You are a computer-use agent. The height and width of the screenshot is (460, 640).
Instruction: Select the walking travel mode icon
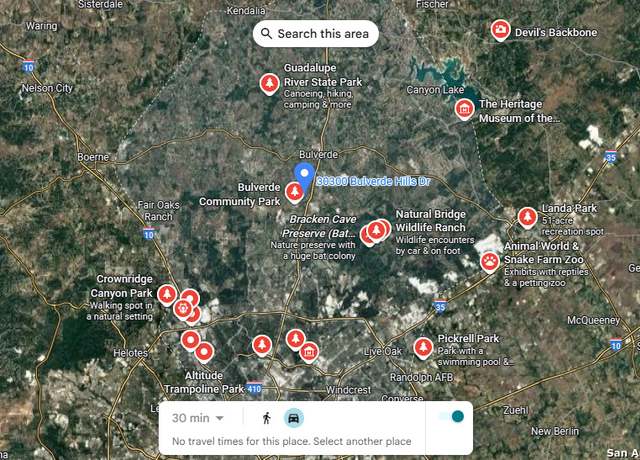[267, 418]
